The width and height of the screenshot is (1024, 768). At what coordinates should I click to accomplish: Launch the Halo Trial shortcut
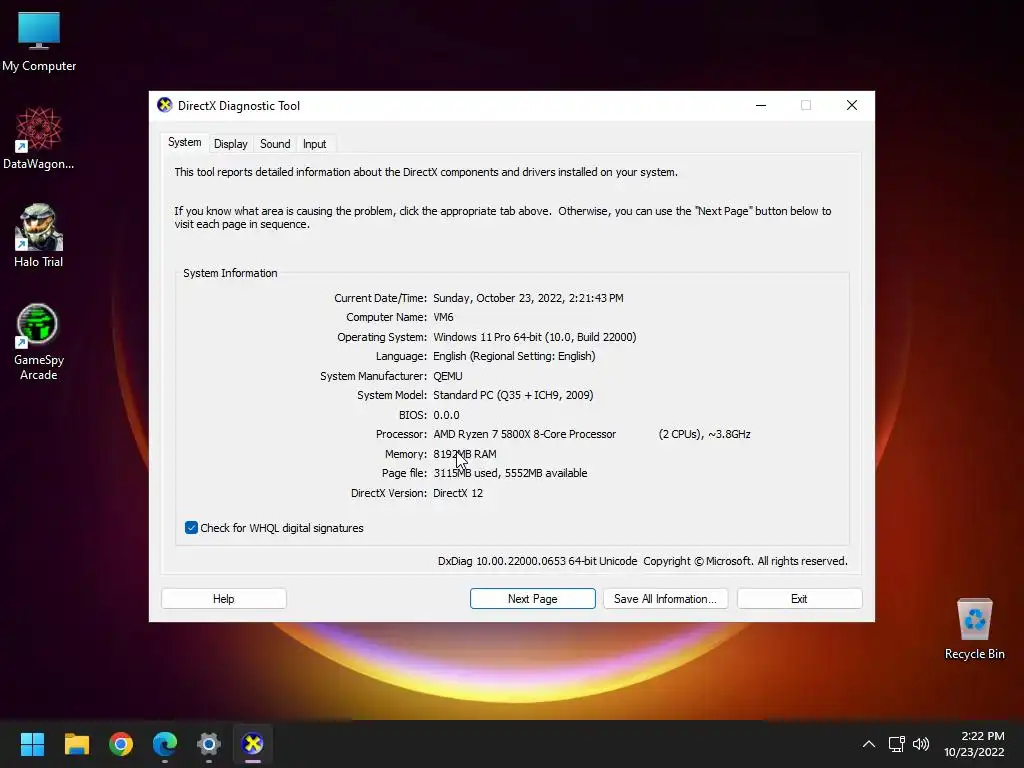pyautogui.click(x=39, y=236)
